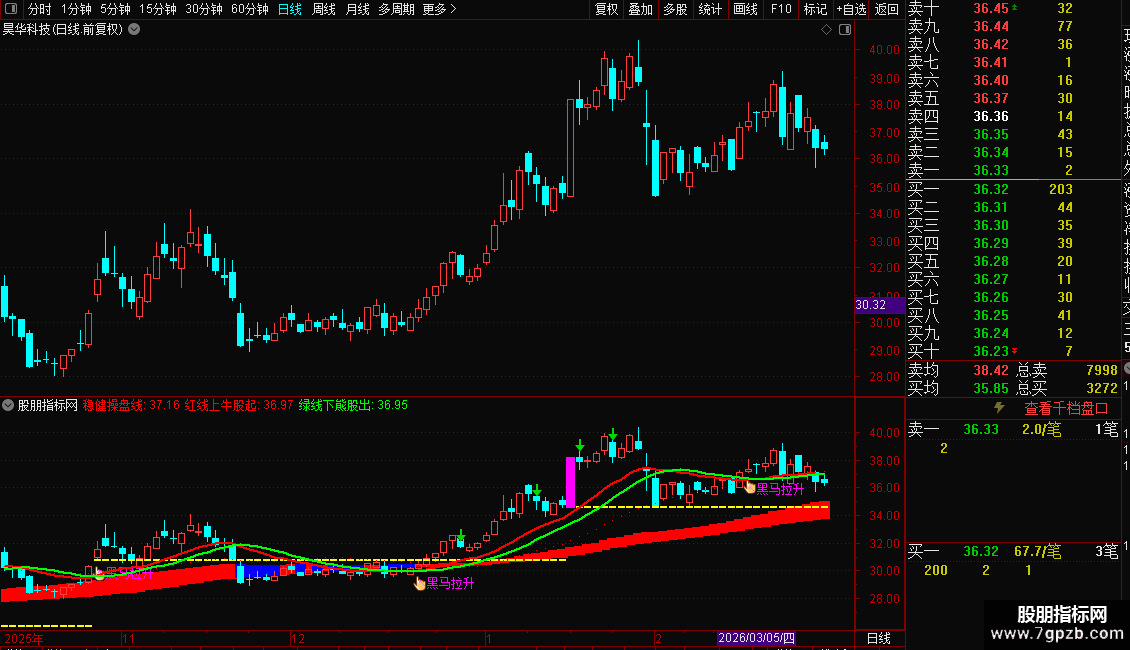Open the 统计 statistics tool
This screenshot has width=1130, height=650.
point(710,9)
